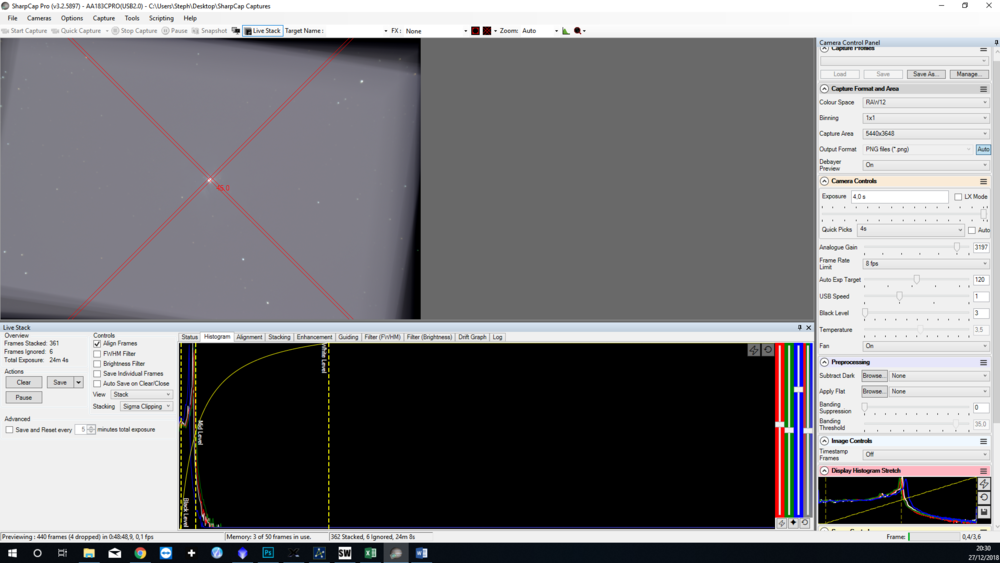Image resolution: width=1000 pixels, height=563 pixels.
Task: Open the Tools menu
Action: coord(132,18)
